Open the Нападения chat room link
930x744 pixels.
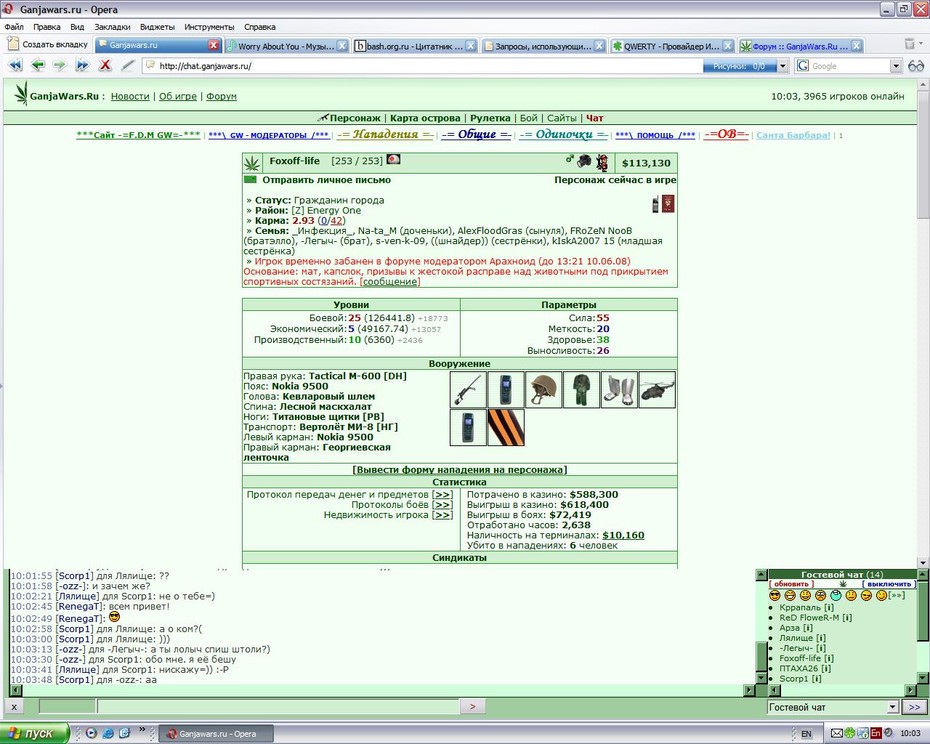(x=385, y=134)
